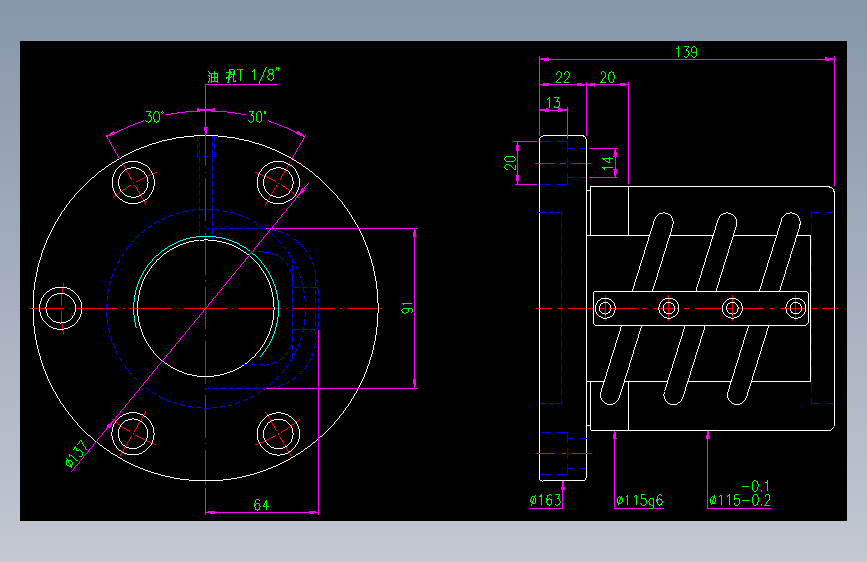This screenshot has height=562, width=867.
Task: Click the ø115-0.2 tolerance dimension
Action: tap(740, 501)
